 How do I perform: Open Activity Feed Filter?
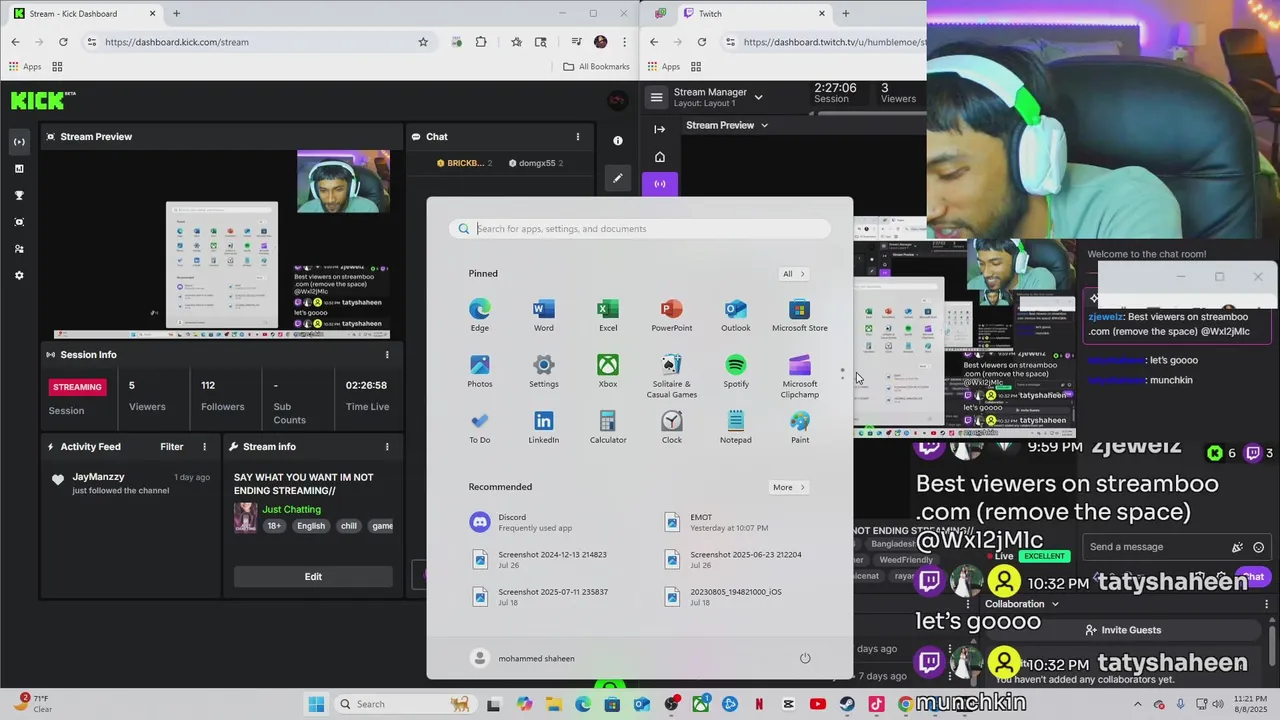(172, 447)
